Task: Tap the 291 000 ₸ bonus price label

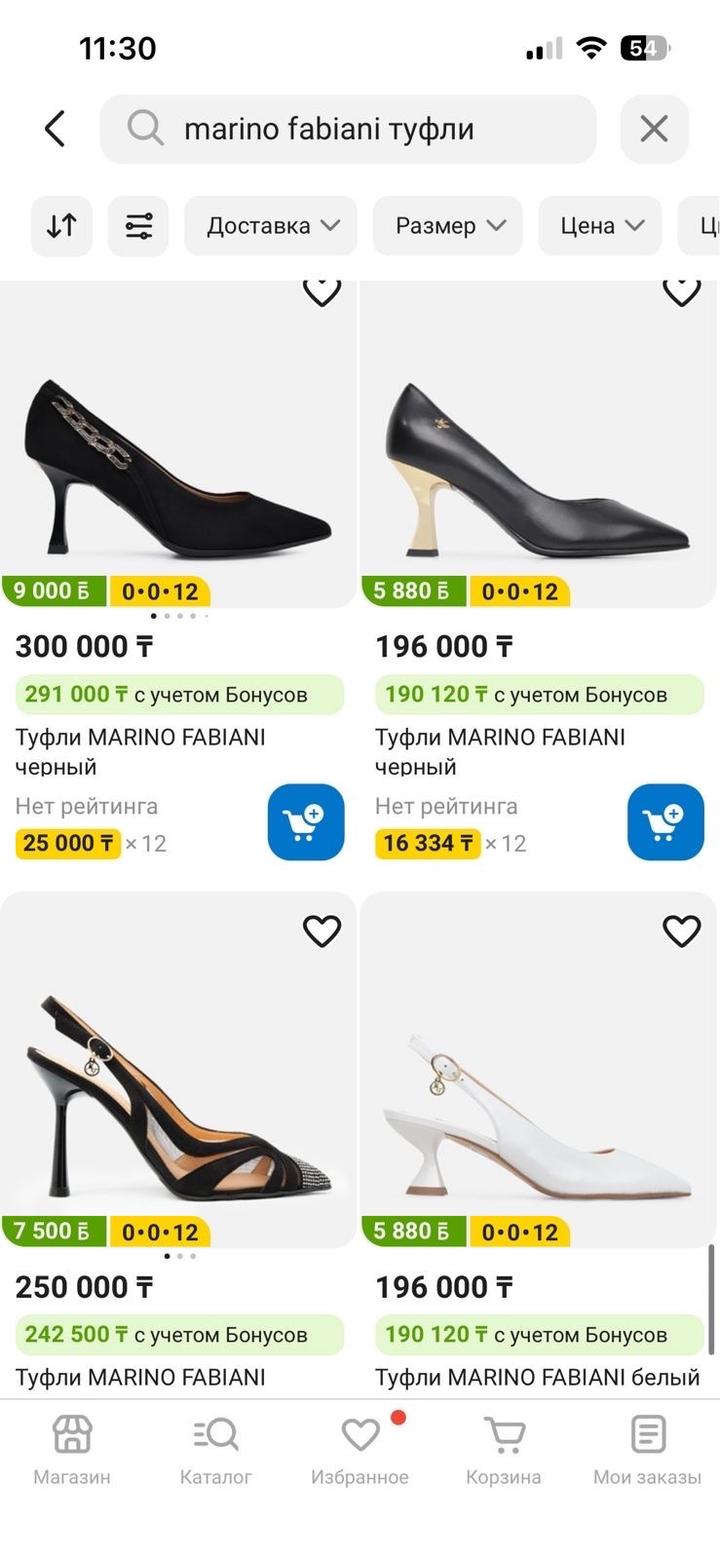Action: pyautogui.click(x=179, y=694)
